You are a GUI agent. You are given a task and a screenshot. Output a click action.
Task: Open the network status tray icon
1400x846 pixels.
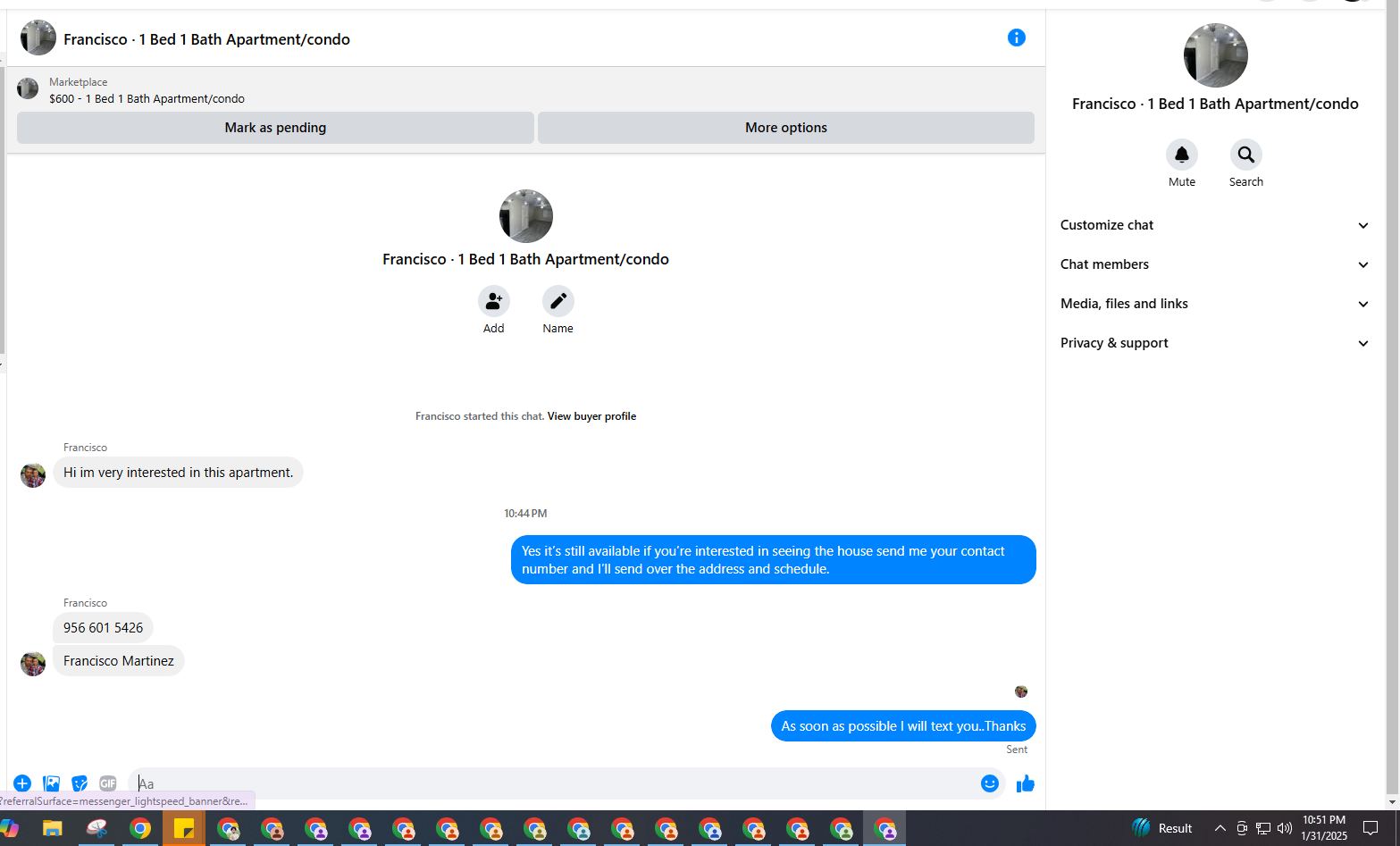coord(1263,828)
